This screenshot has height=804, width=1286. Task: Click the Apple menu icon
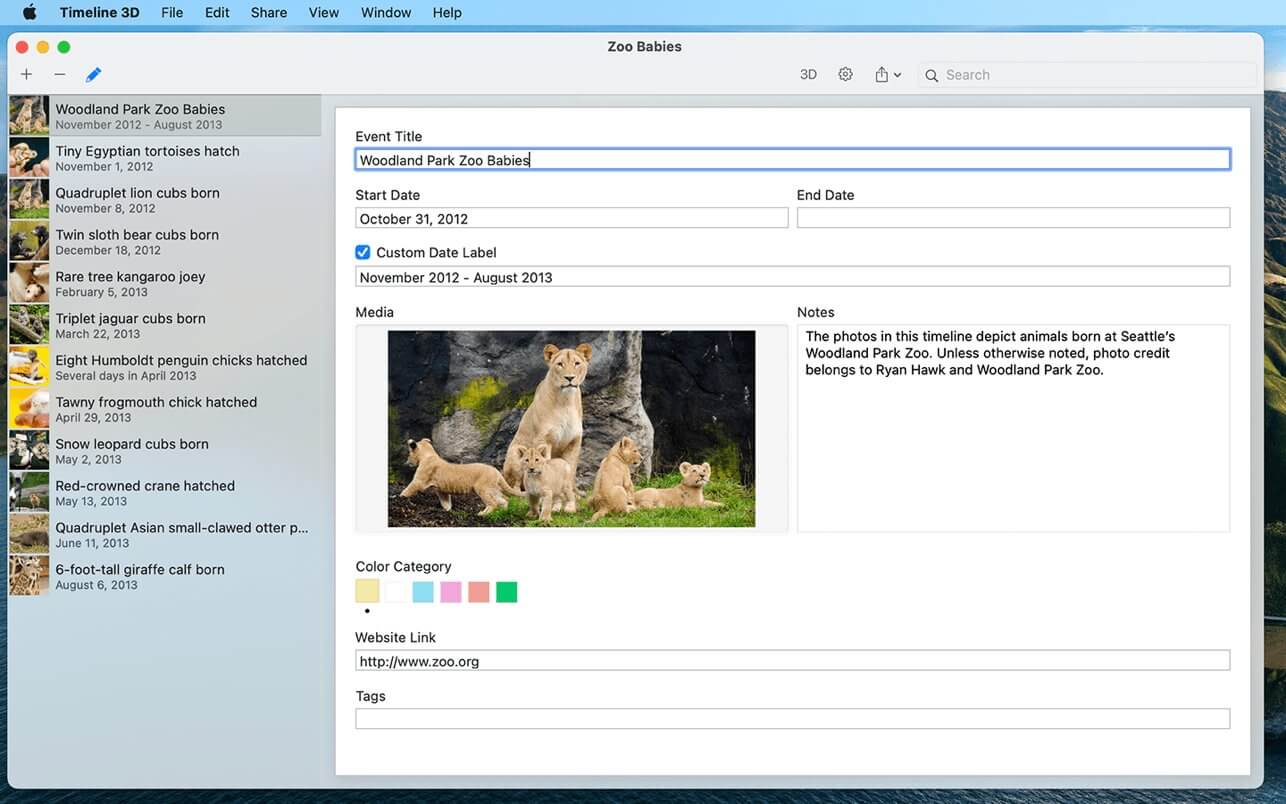pos(29,13)
